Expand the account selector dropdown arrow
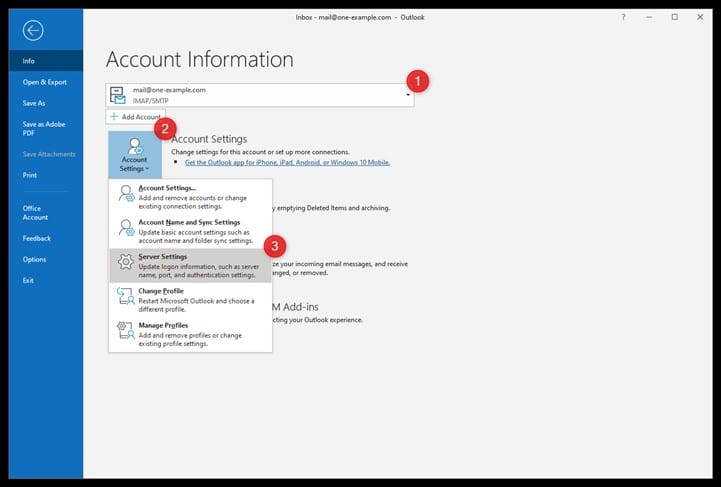The width and height of the screenshot is (721, 487). 408,95
